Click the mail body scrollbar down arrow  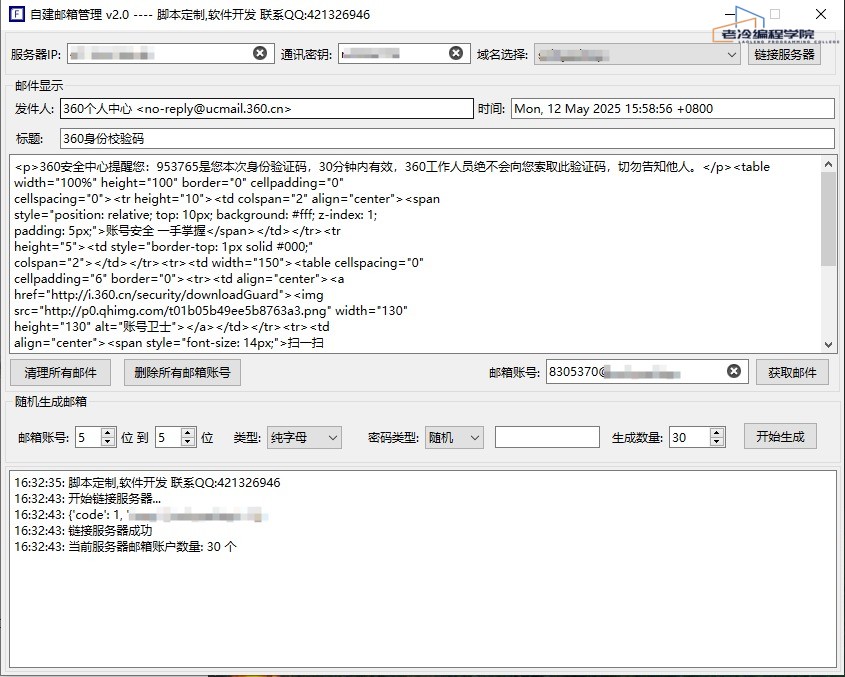coord(828,345)
